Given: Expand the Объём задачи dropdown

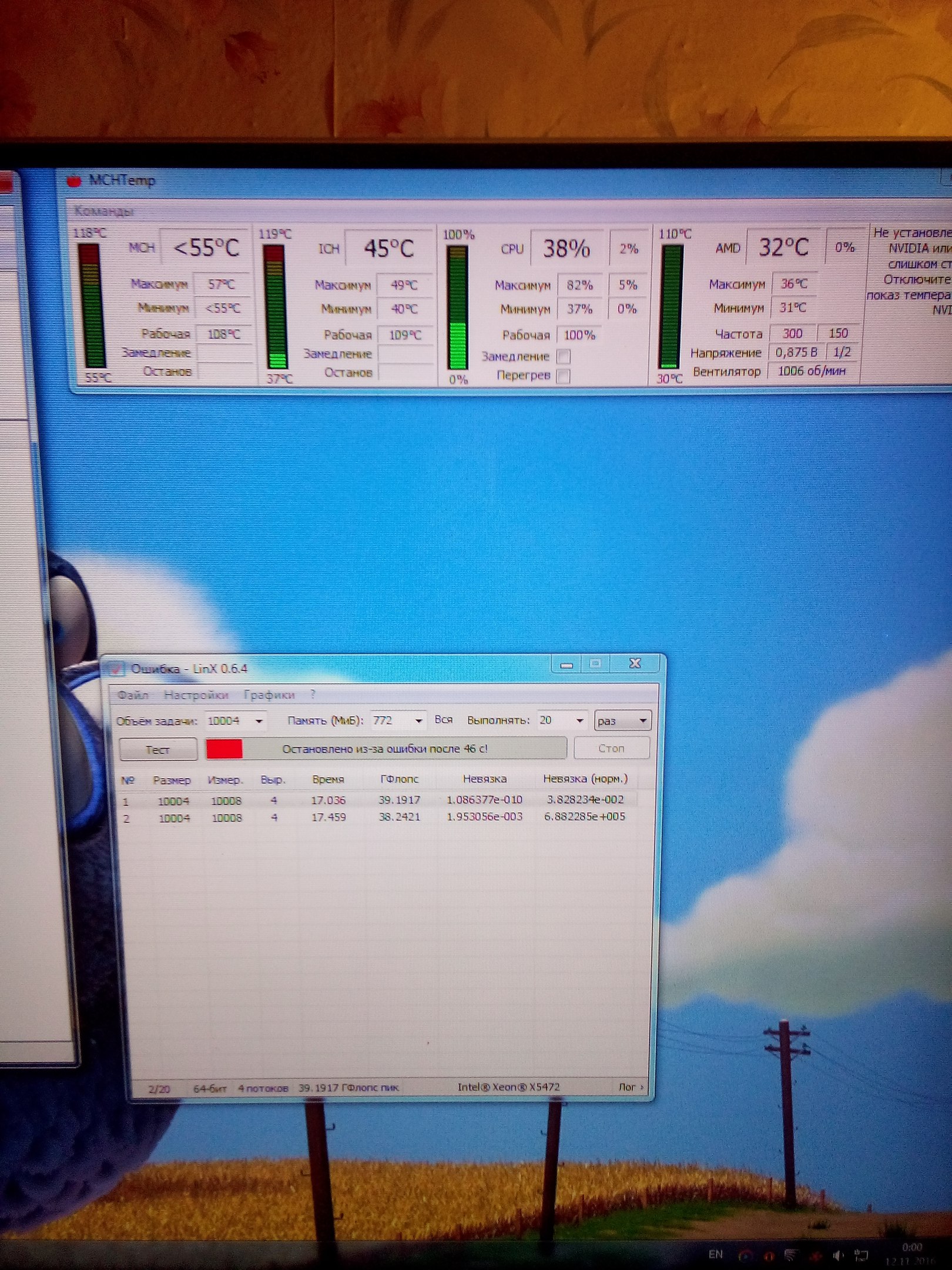Looking at the screenshot, I should click(259, 721).
